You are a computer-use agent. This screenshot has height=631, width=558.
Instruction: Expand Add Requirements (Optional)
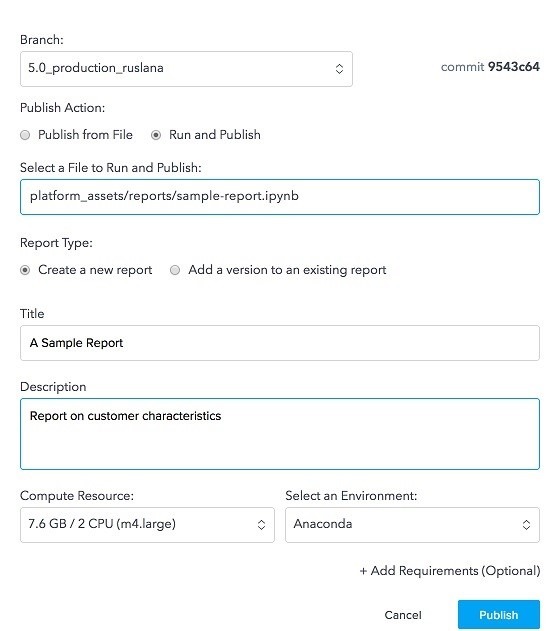click(x=450, y=571)
